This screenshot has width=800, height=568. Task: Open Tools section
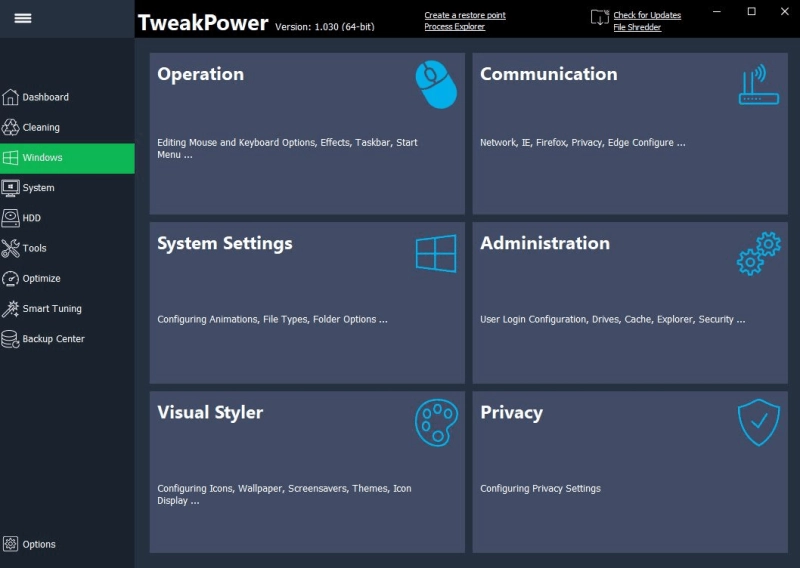click(67, 248)
